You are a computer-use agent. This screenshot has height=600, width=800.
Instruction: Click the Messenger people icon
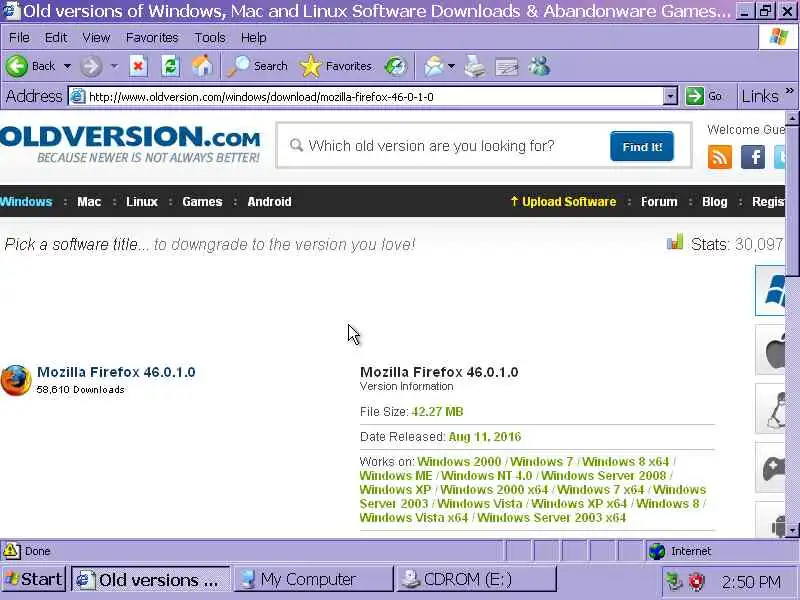[x=539, y=66]
